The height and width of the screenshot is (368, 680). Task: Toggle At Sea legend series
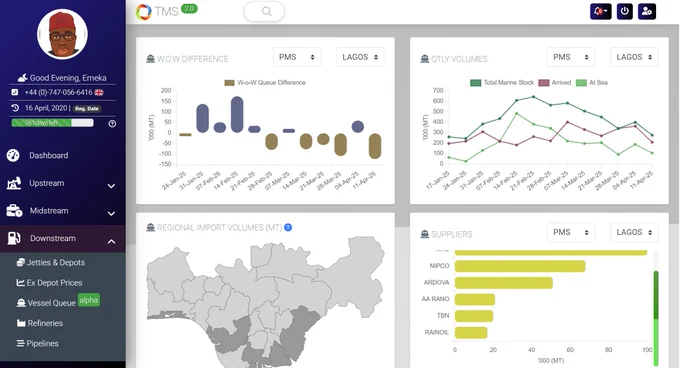coord(592,82)
